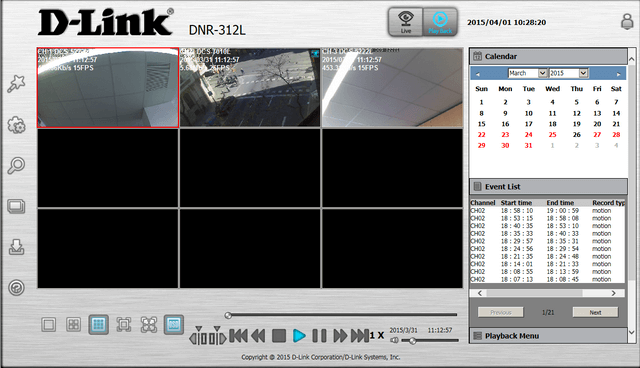This screenshot has width=640, height=368.
Task: Open the help icon in left sidebar
Action: point(16,288)
